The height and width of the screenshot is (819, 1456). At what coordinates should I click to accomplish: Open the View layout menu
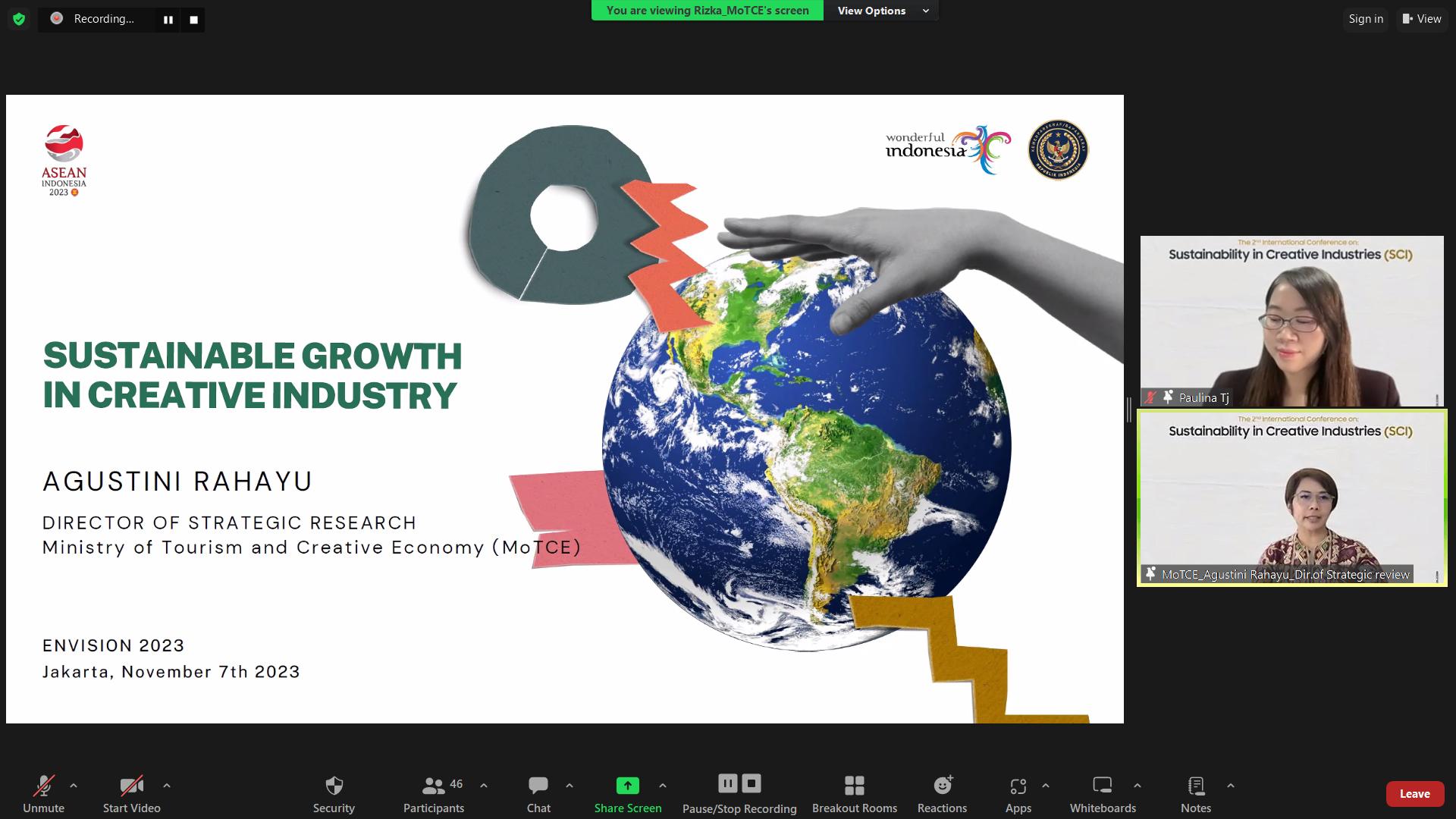(x=1421, y=19)
